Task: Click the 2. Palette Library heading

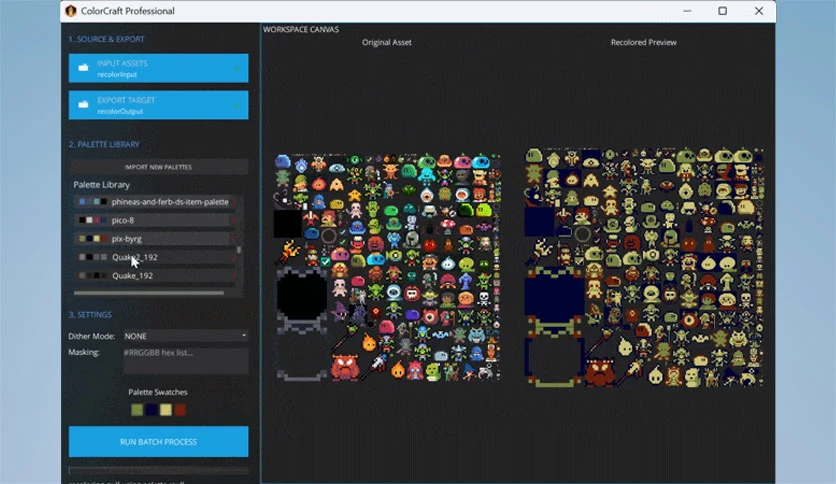Action: coord(104,144)
